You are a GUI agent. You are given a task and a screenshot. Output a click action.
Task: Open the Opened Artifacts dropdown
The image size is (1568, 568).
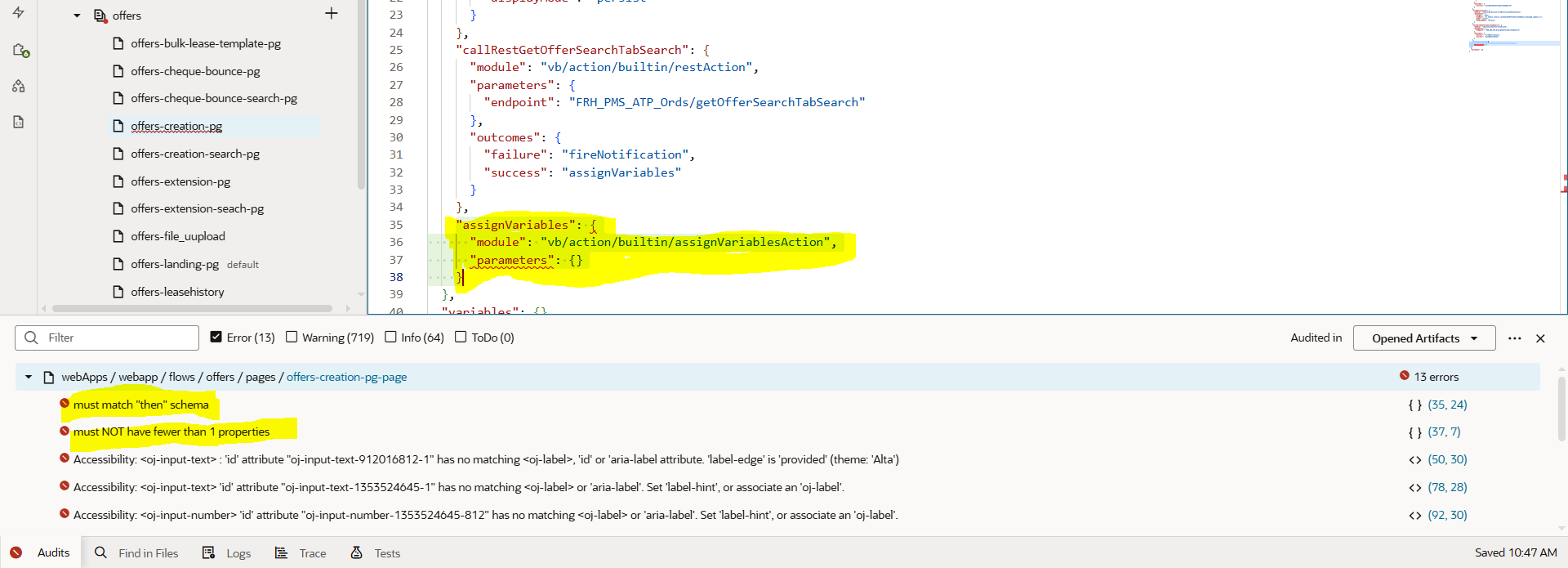pos(1423,338)
